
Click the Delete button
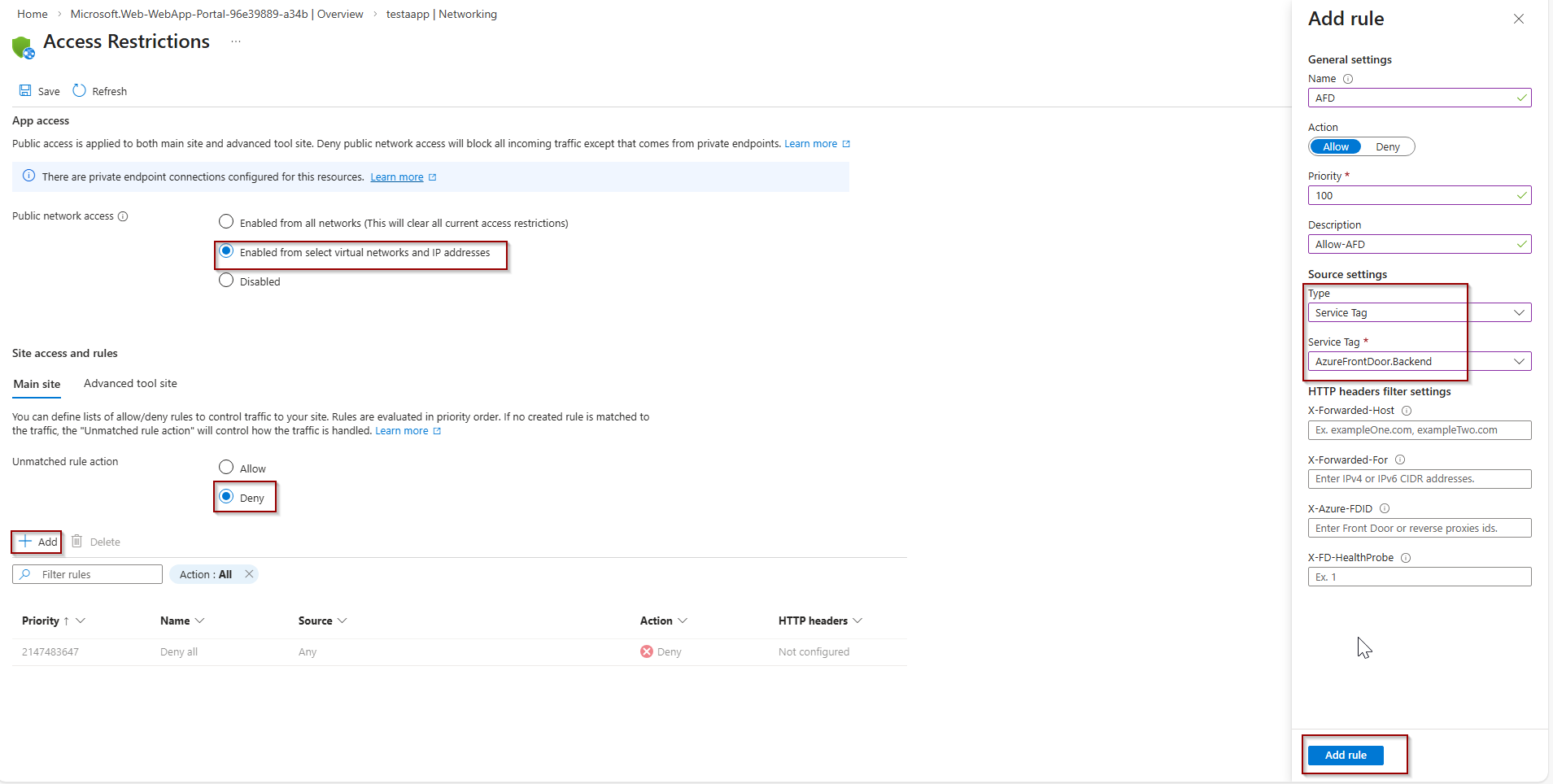[x=96, y=542]
